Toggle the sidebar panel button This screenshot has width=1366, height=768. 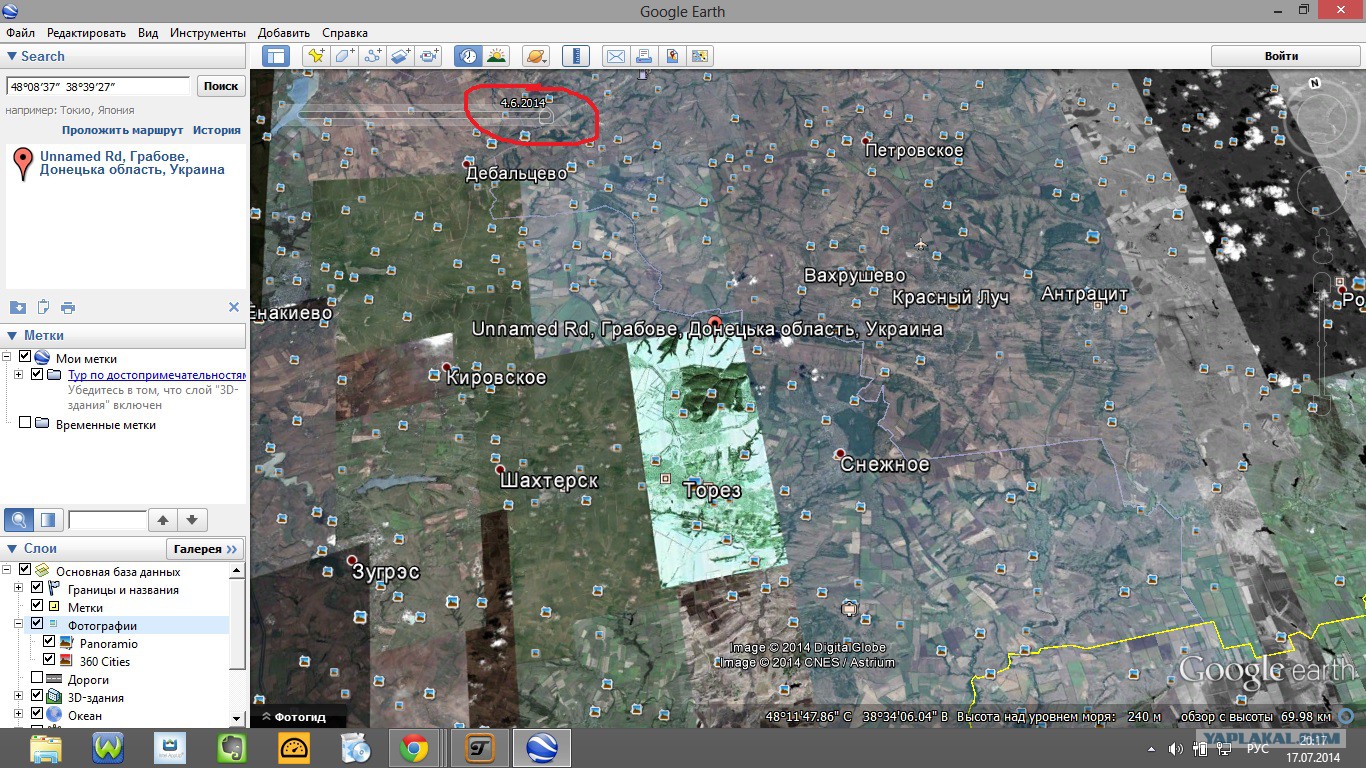[x=276, y=56]
